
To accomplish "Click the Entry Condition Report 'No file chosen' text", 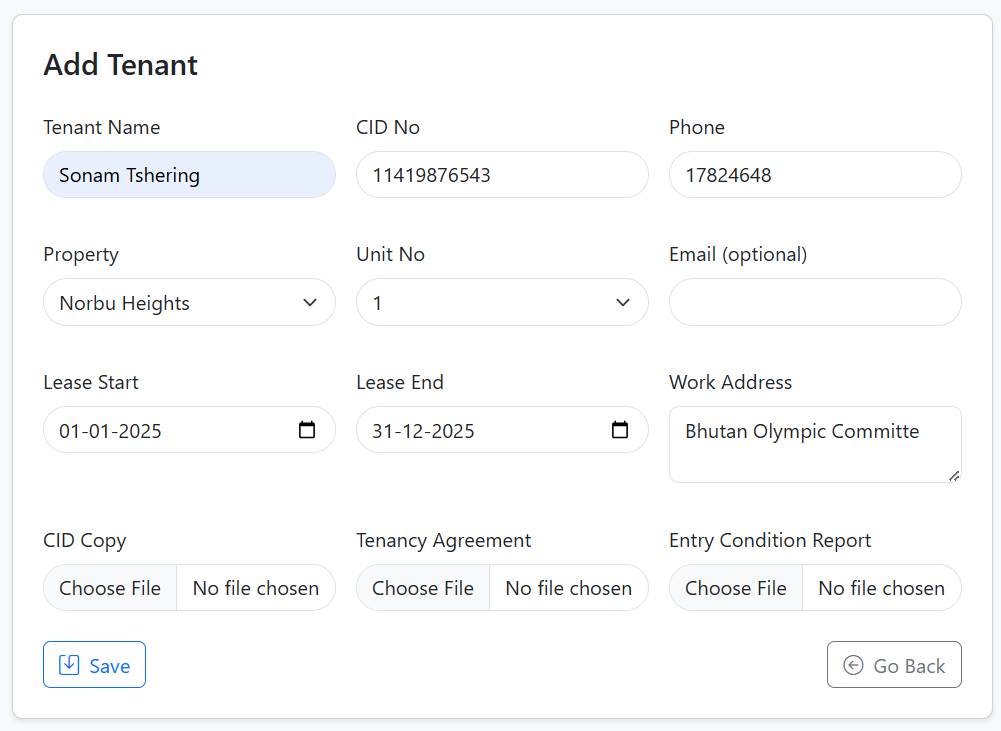I will coord(881,588).
